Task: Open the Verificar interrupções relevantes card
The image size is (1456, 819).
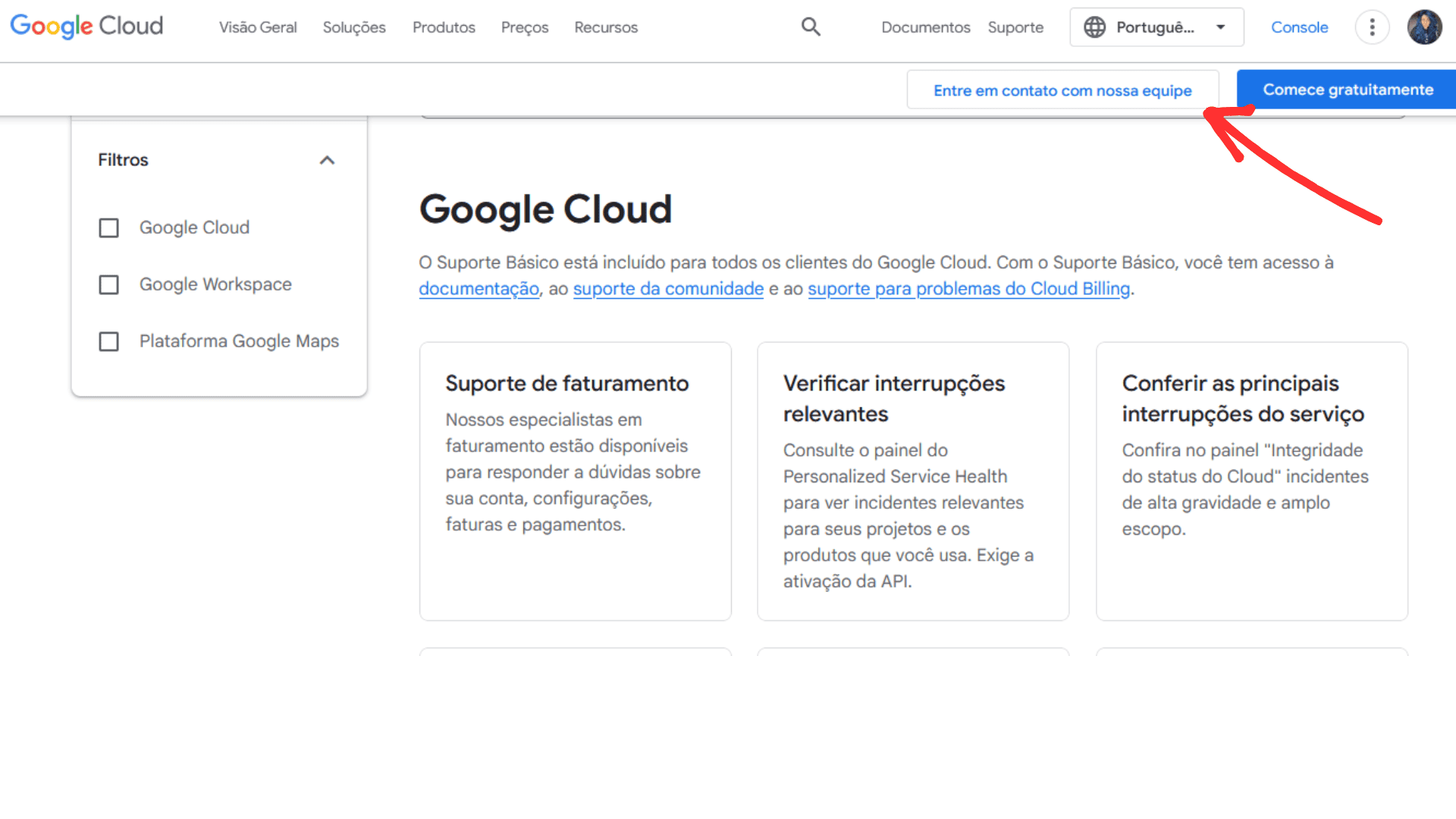Action: coord(913,481)
